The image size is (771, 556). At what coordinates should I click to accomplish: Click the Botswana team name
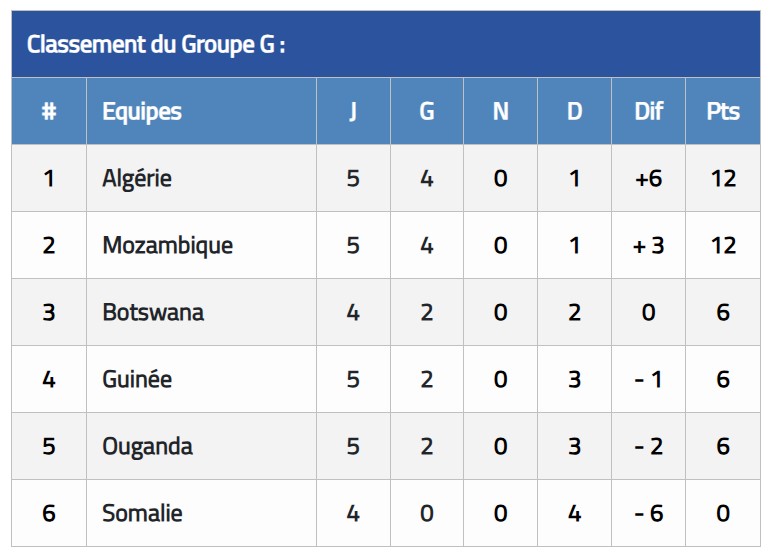click(x=153, y=312)
